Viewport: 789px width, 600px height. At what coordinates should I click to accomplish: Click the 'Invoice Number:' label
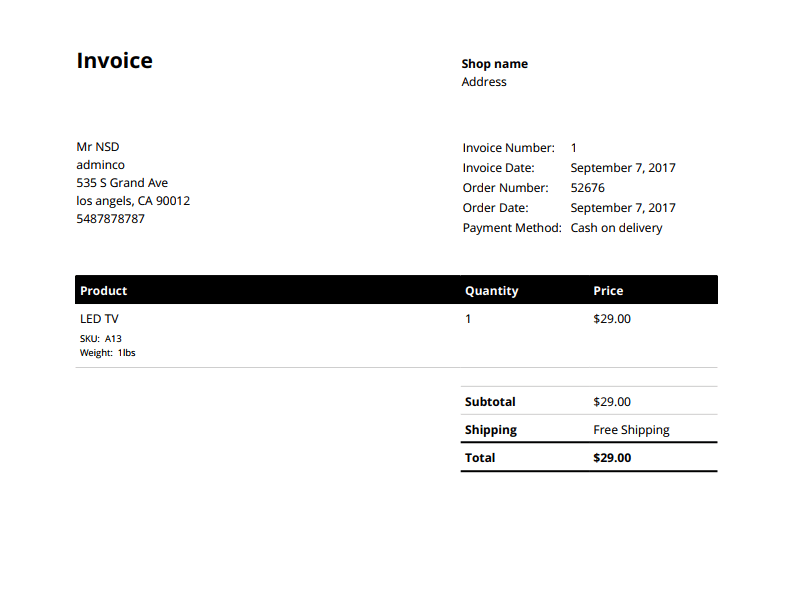[x=508, y=148]
